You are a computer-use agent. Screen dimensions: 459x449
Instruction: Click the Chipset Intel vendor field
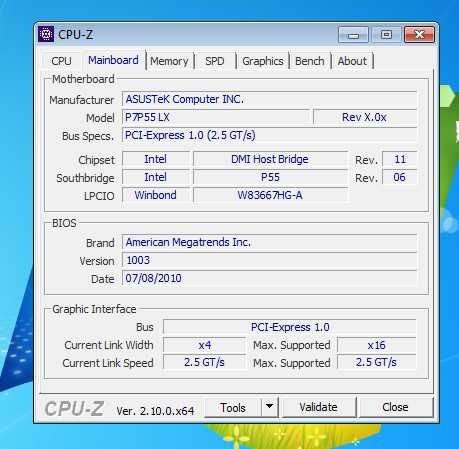[x=156, y=159]
